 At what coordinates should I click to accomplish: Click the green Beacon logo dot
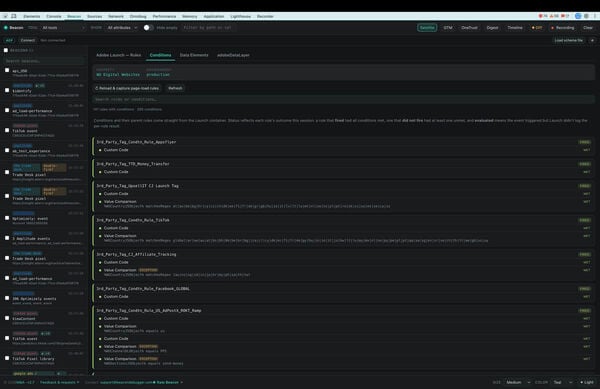point(6,28)
